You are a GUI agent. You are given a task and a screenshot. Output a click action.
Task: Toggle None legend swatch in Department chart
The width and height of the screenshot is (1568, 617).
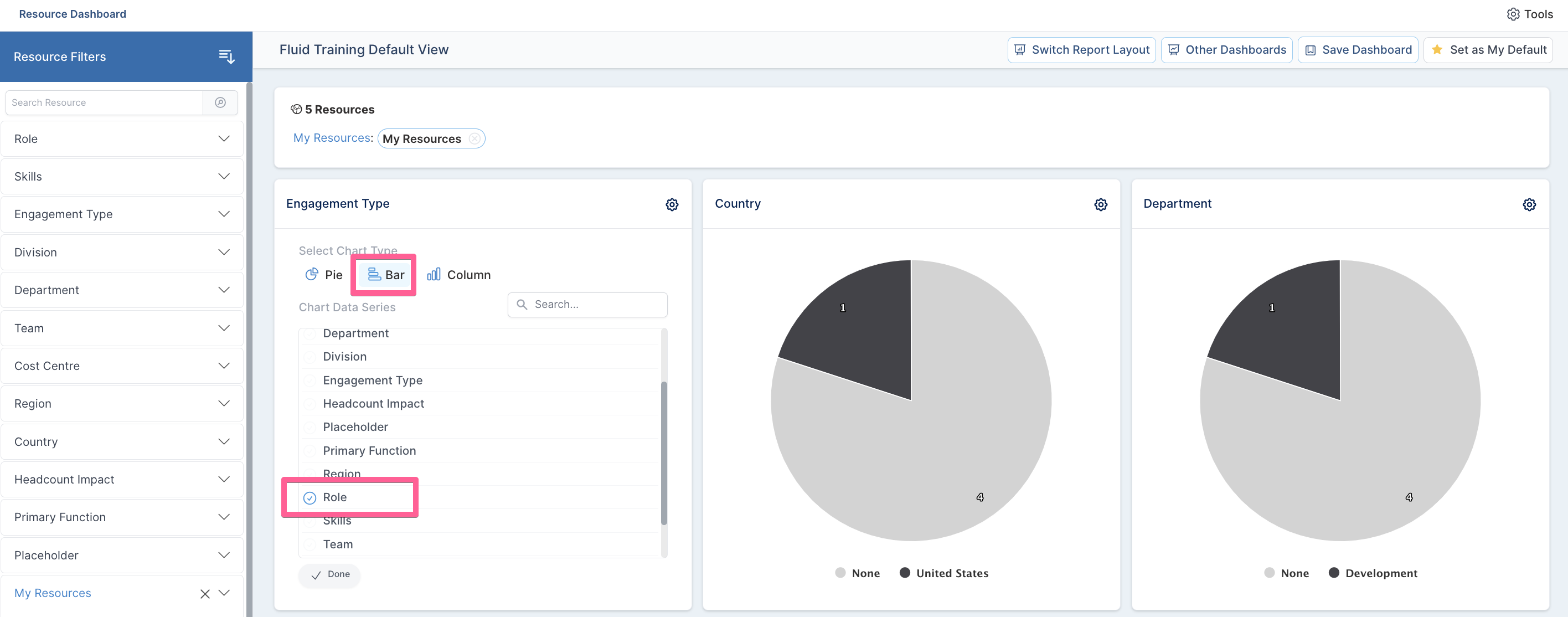coord(1269,573)
